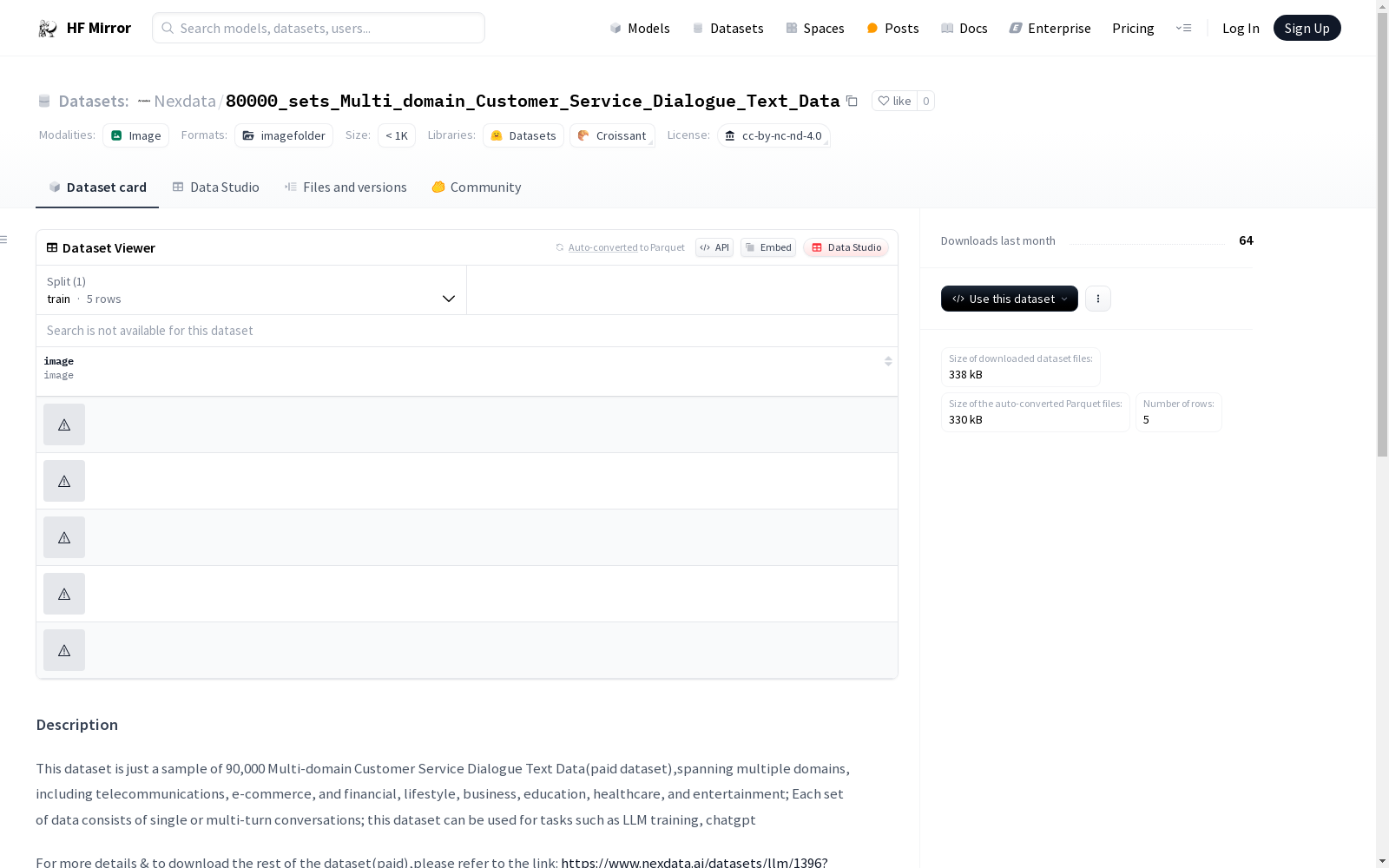Open the Community tab
This screenshot has width=1389, height=868.
[477, 187]
